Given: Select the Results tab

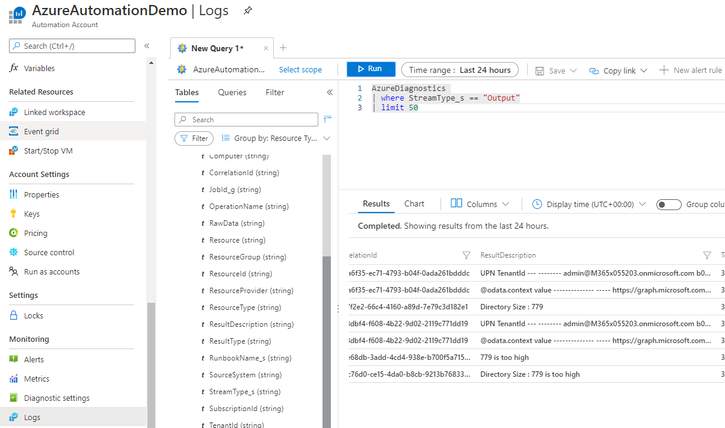Looking at the screenshot, I should coord(376,204).
